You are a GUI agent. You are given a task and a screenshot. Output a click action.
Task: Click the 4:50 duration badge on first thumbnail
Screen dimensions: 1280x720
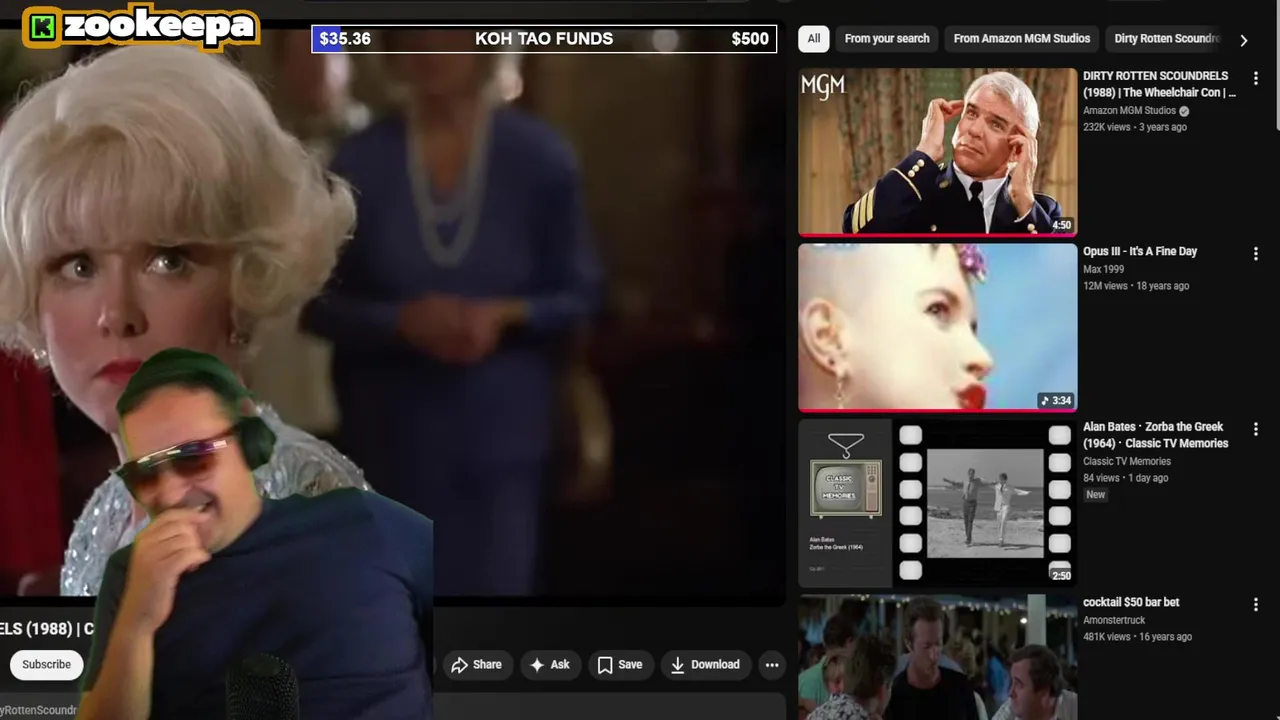coord(1061,226)
